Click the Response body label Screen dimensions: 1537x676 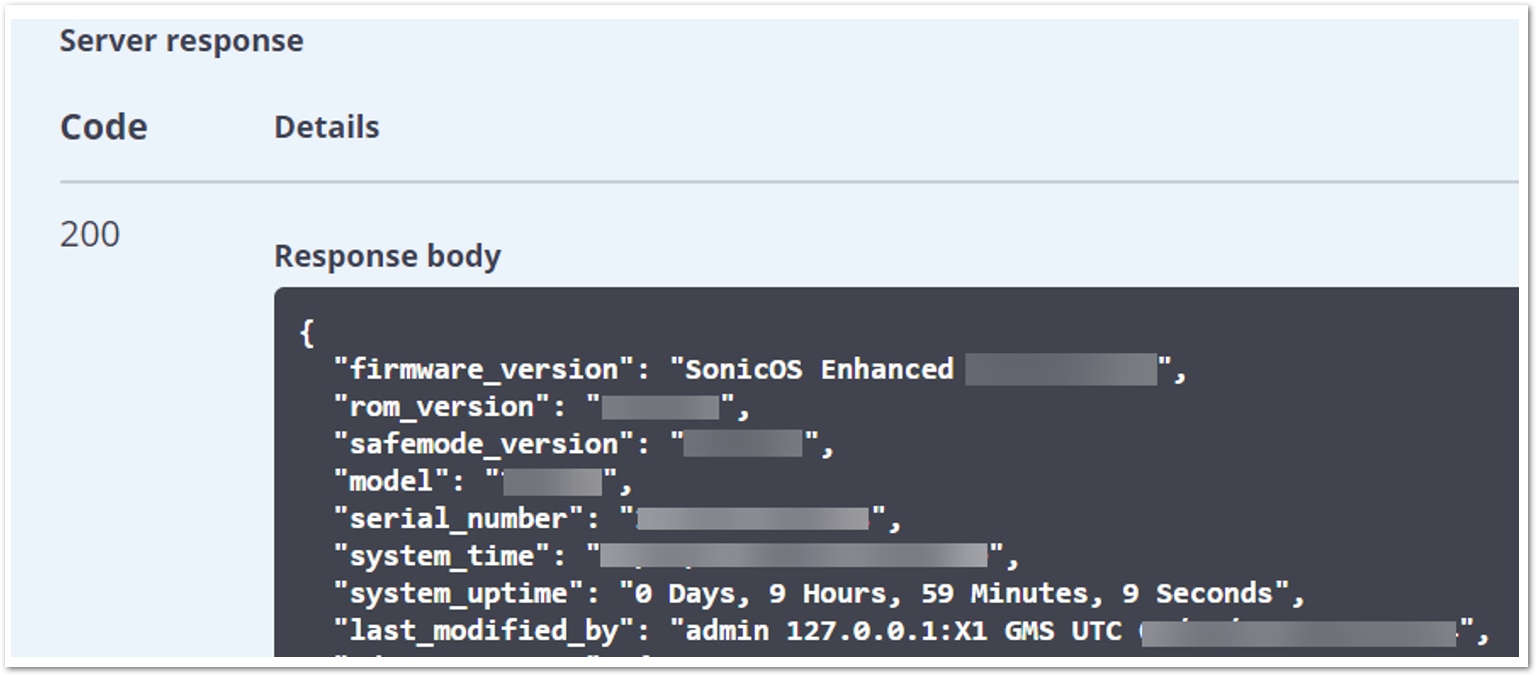click(x=388, y=257)
